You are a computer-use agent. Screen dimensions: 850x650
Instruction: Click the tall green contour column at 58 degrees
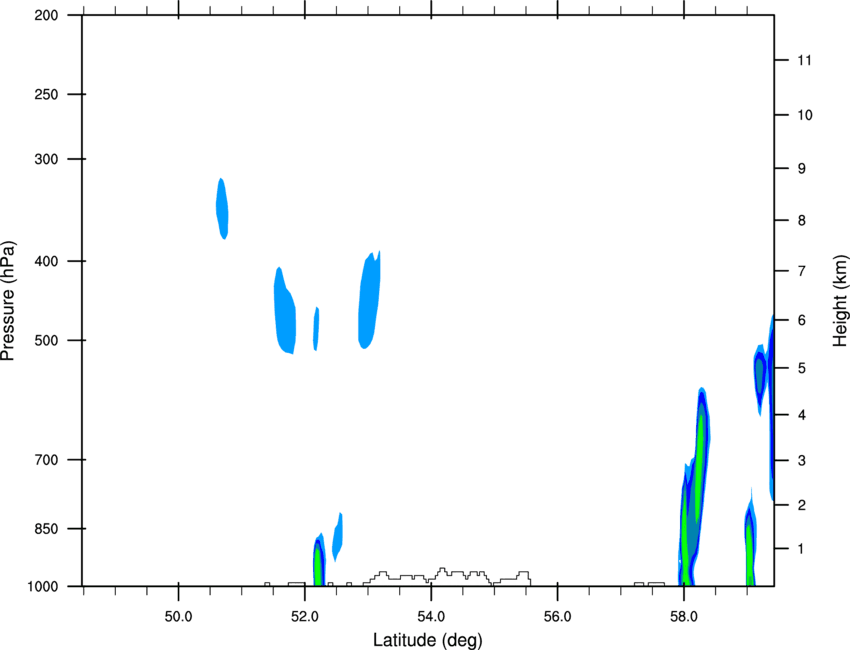click(694, 486)
